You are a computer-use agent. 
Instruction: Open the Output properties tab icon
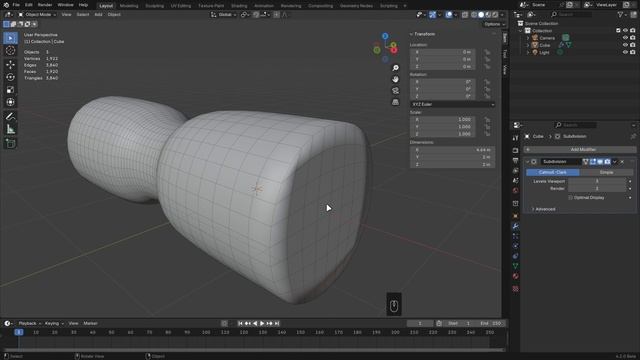516,161
